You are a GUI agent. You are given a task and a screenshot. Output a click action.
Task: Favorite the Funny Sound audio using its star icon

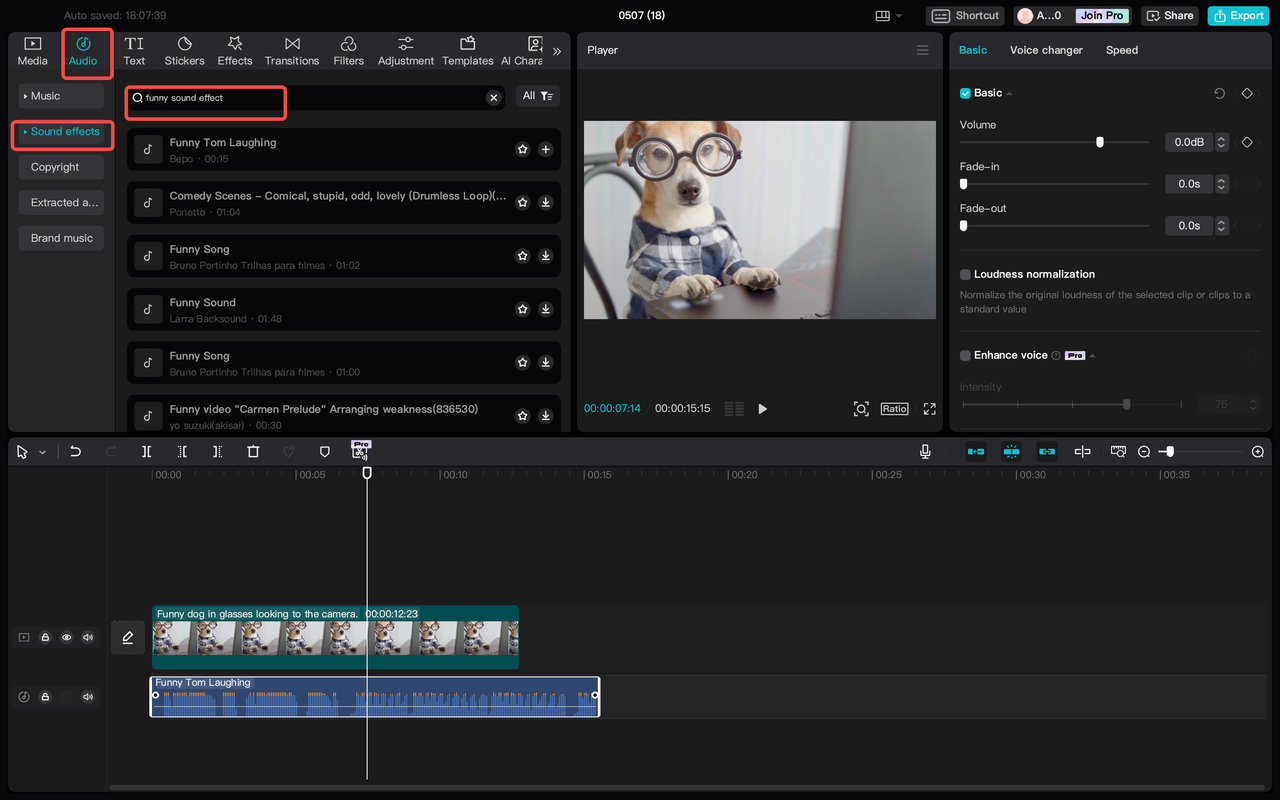522,309
